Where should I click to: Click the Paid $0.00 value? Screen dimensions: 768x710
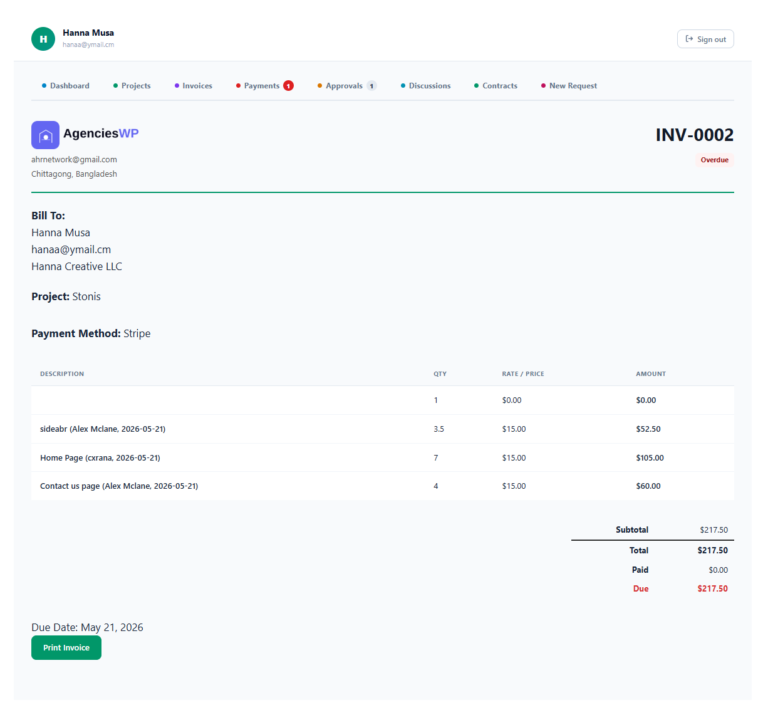[718, 570]
